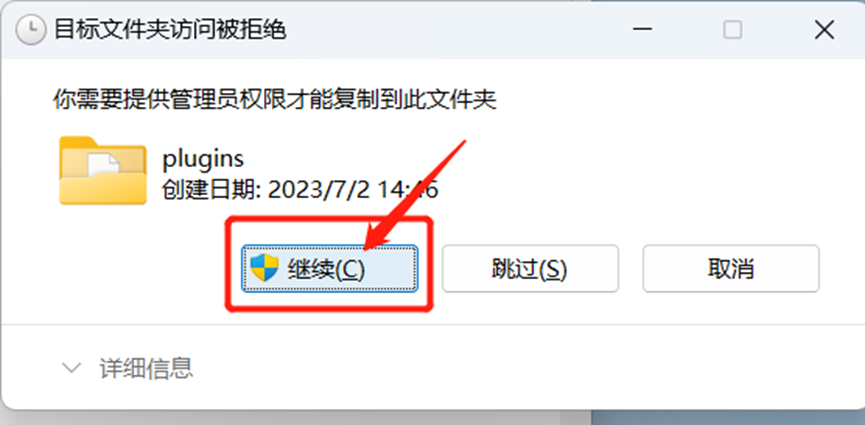Minimize the dialog window

coord(643,30)
